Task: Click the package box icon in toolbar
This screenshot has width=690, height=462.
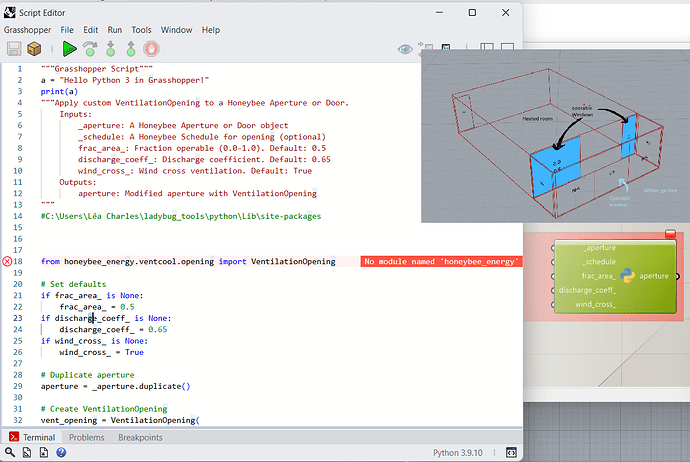Action: click(34, 48)
